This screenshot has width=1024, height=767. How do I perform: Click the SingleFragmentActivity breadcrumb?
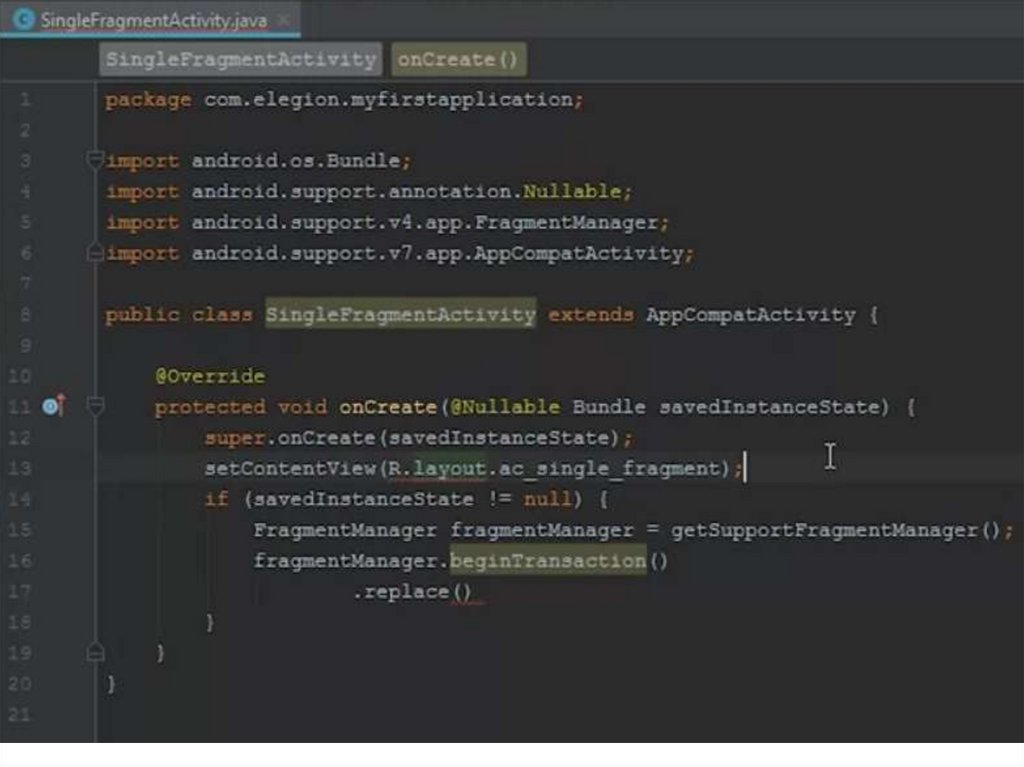tap(240, 59)
